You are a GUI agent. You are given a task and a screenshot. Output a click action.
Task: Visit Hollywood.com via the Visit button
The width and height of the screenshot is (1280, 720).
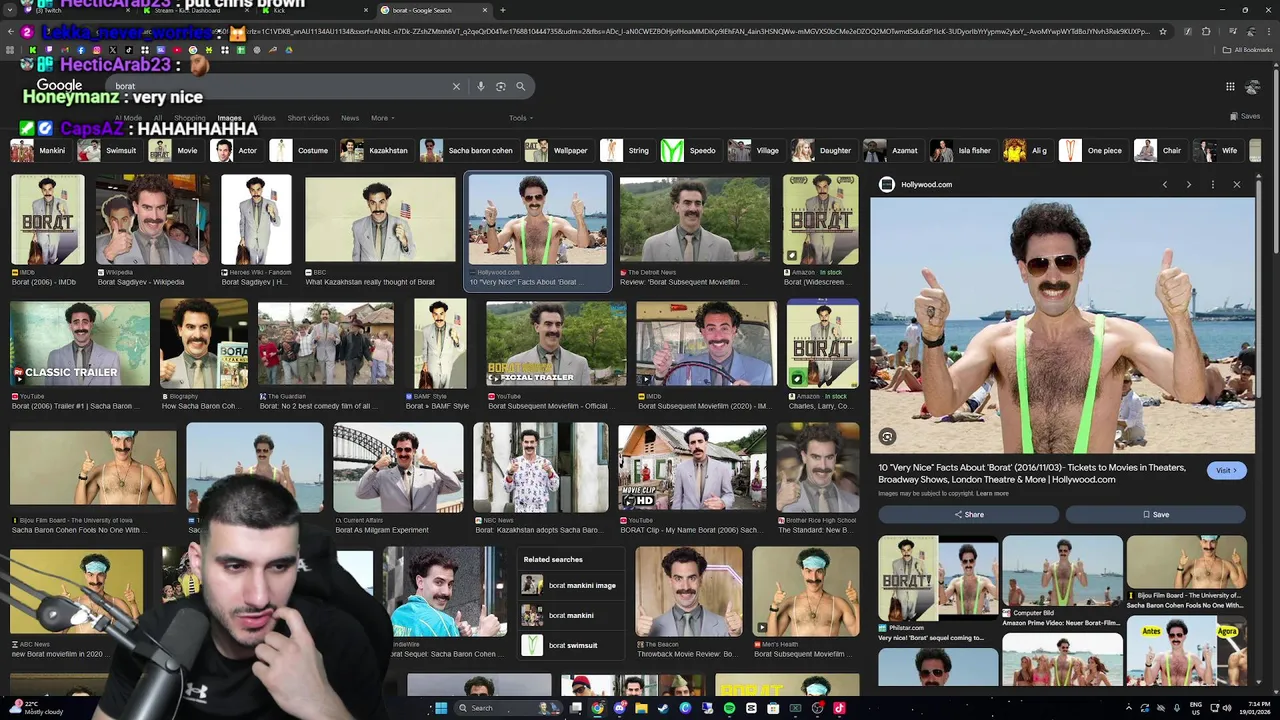coord(1226,470)
